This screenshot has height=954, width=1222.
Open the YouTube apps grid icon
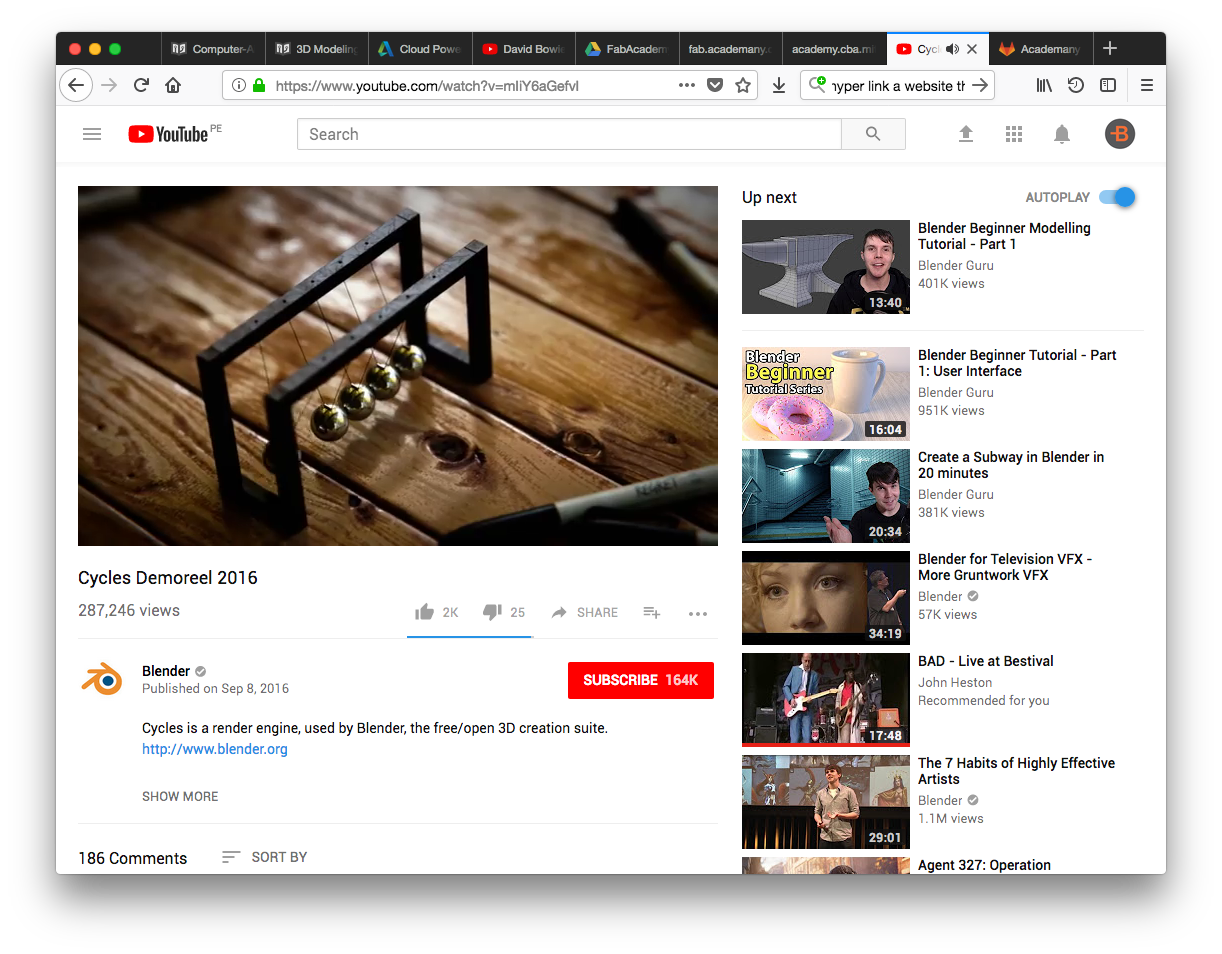tap(1014, 134)
